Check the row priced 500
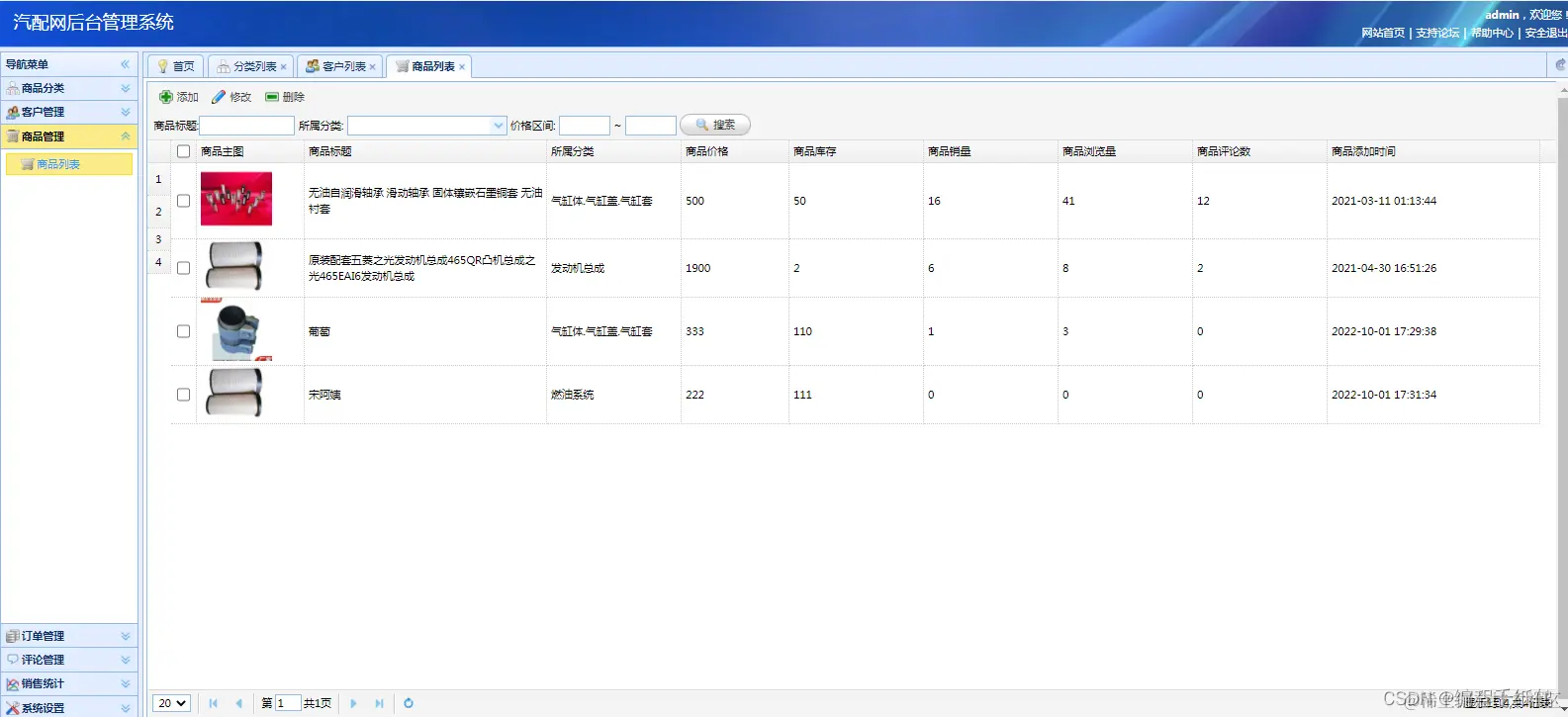This screenshot has height=717, width=1568. pos(183,201)
